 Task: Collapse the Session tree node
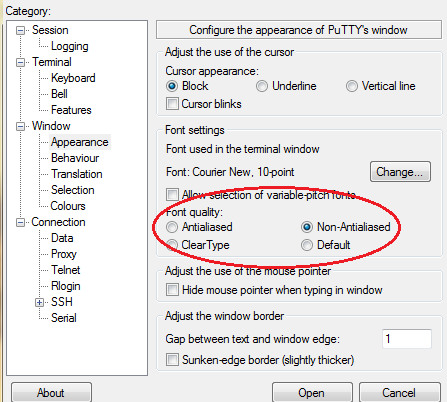click(x=20, y=31)
